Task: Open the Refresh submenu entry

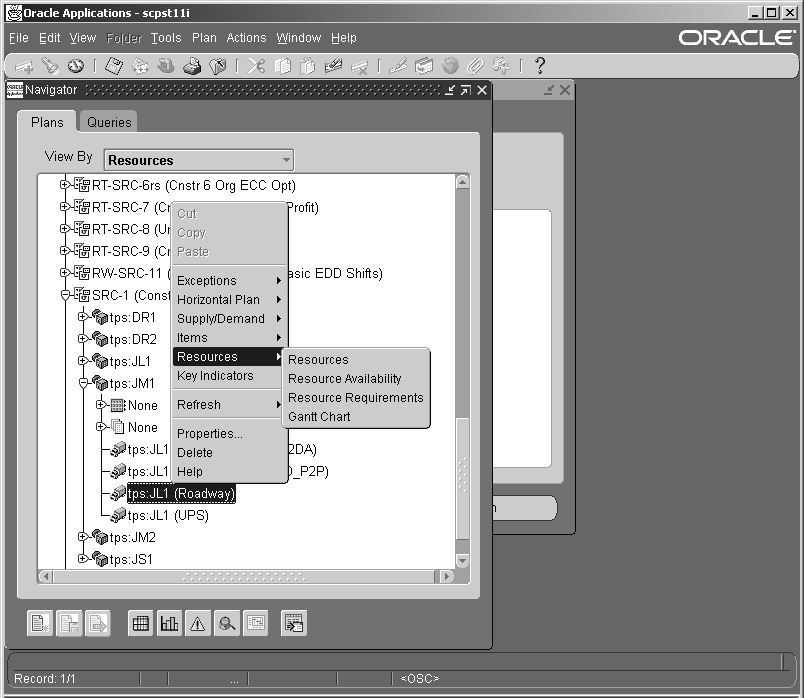Action: [229, 405]
